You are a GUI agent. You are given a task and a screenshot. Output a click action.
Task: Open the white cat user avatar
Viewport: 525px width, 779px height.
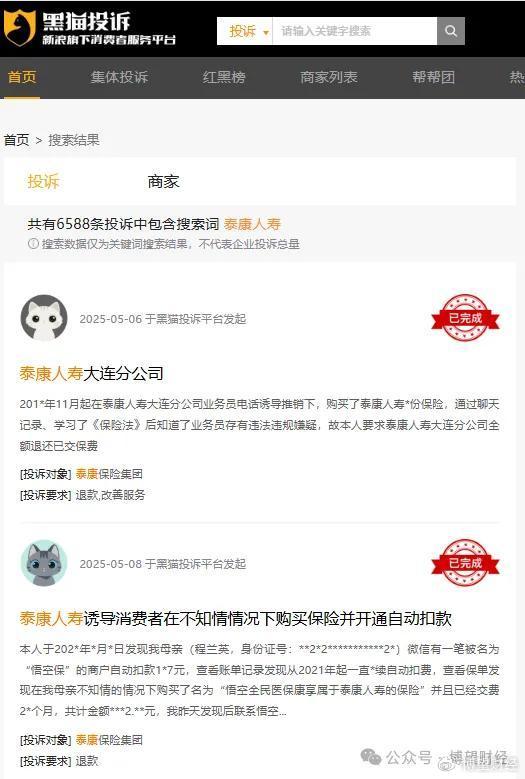(x=44, y=318)
